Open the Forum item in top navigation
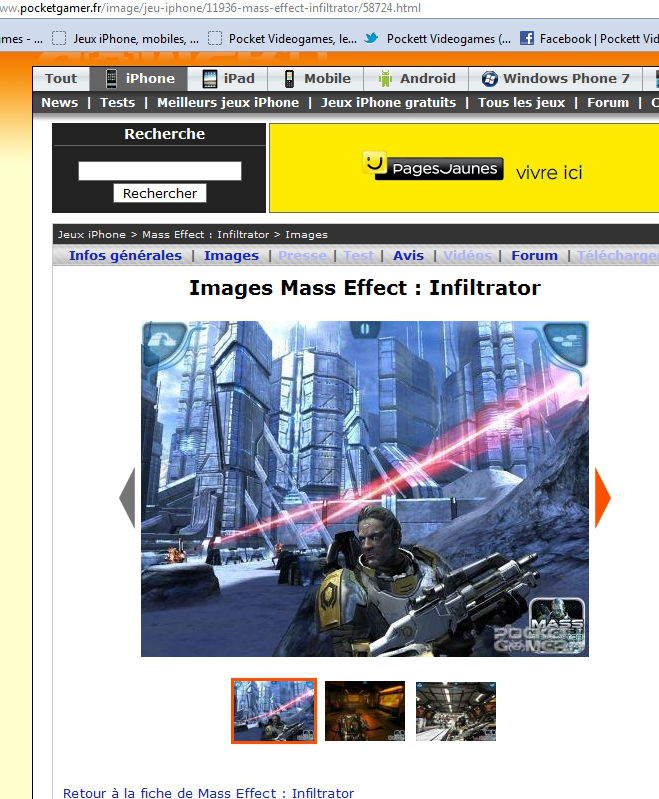 click(x=608, y=102)
